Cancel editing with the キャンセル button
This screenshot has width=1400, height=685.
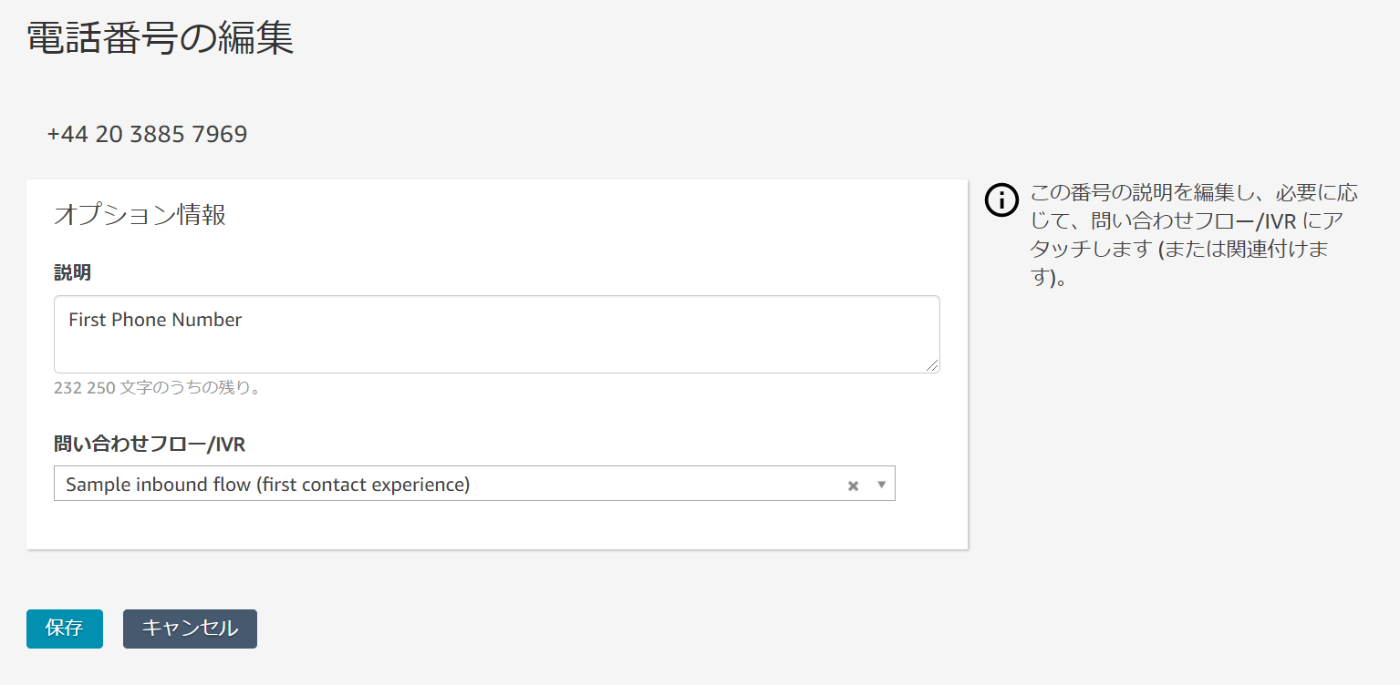pyautogui.click(x=190, y=628)
